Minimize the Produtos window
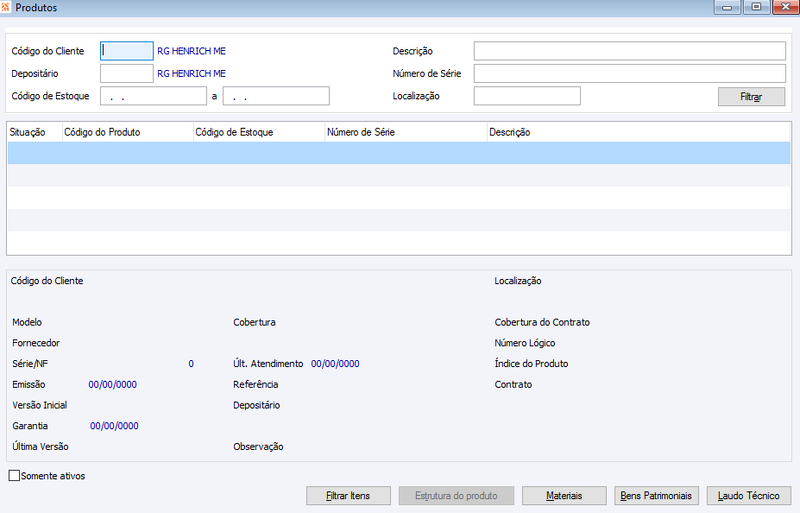Image resolution: width=800 pixels, height=513 pixels. 728,7
